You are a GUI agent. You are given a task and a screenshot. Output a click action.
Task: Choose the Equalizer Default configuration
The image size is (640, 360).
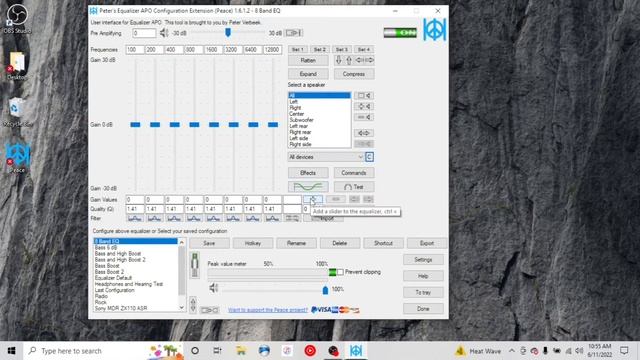coord(113,278)
